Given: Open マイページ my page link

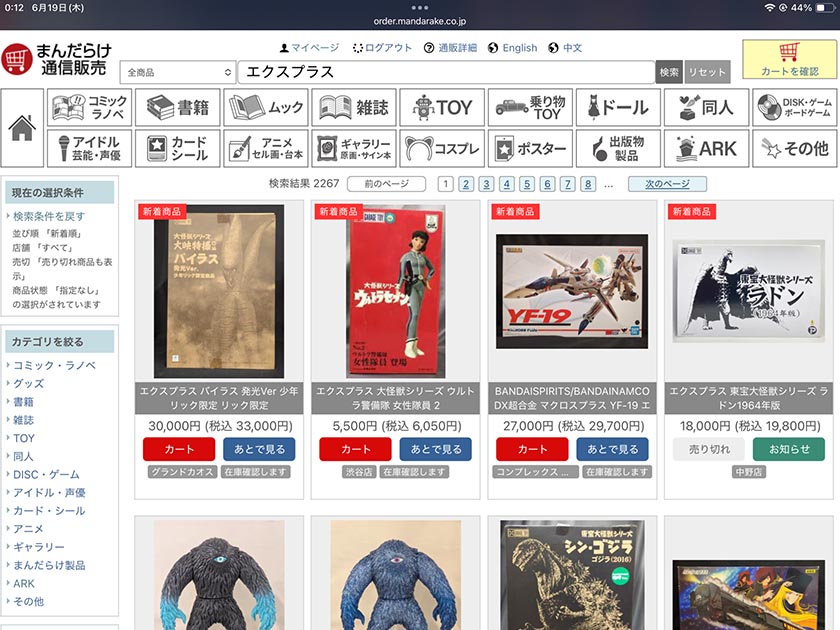Looking at the screenshot, I should coord(309,48).
